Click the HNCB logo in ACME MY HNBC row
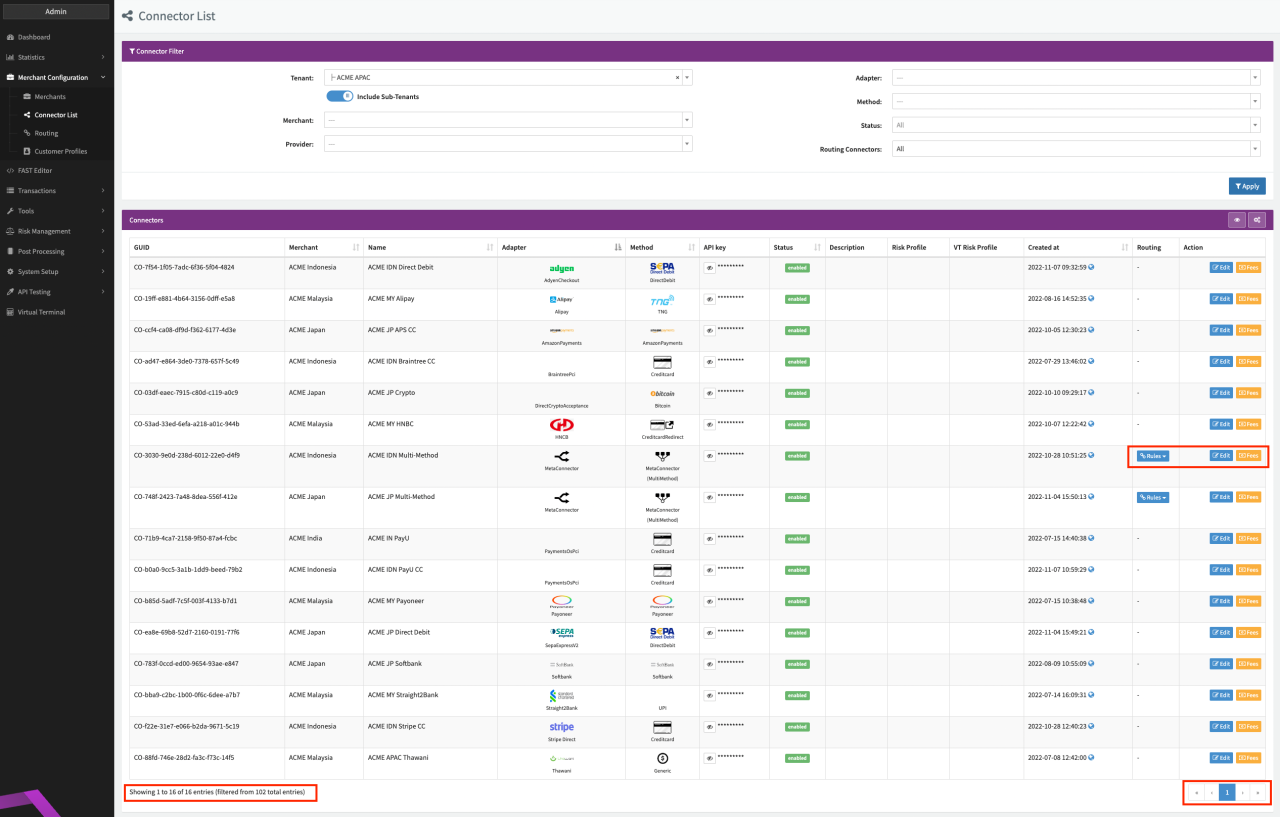 coord(561,425)
